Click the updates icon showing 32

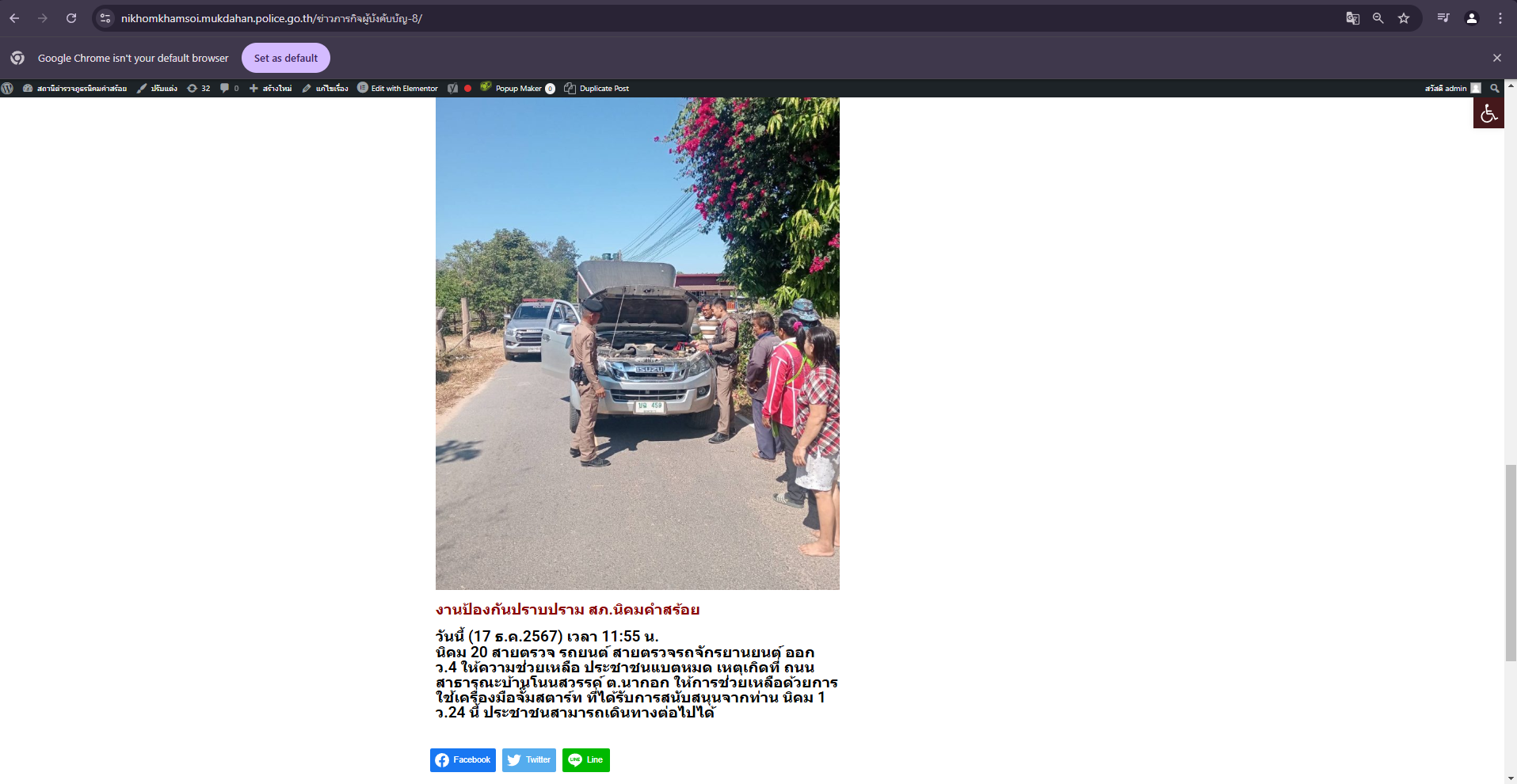coord(199,89)
